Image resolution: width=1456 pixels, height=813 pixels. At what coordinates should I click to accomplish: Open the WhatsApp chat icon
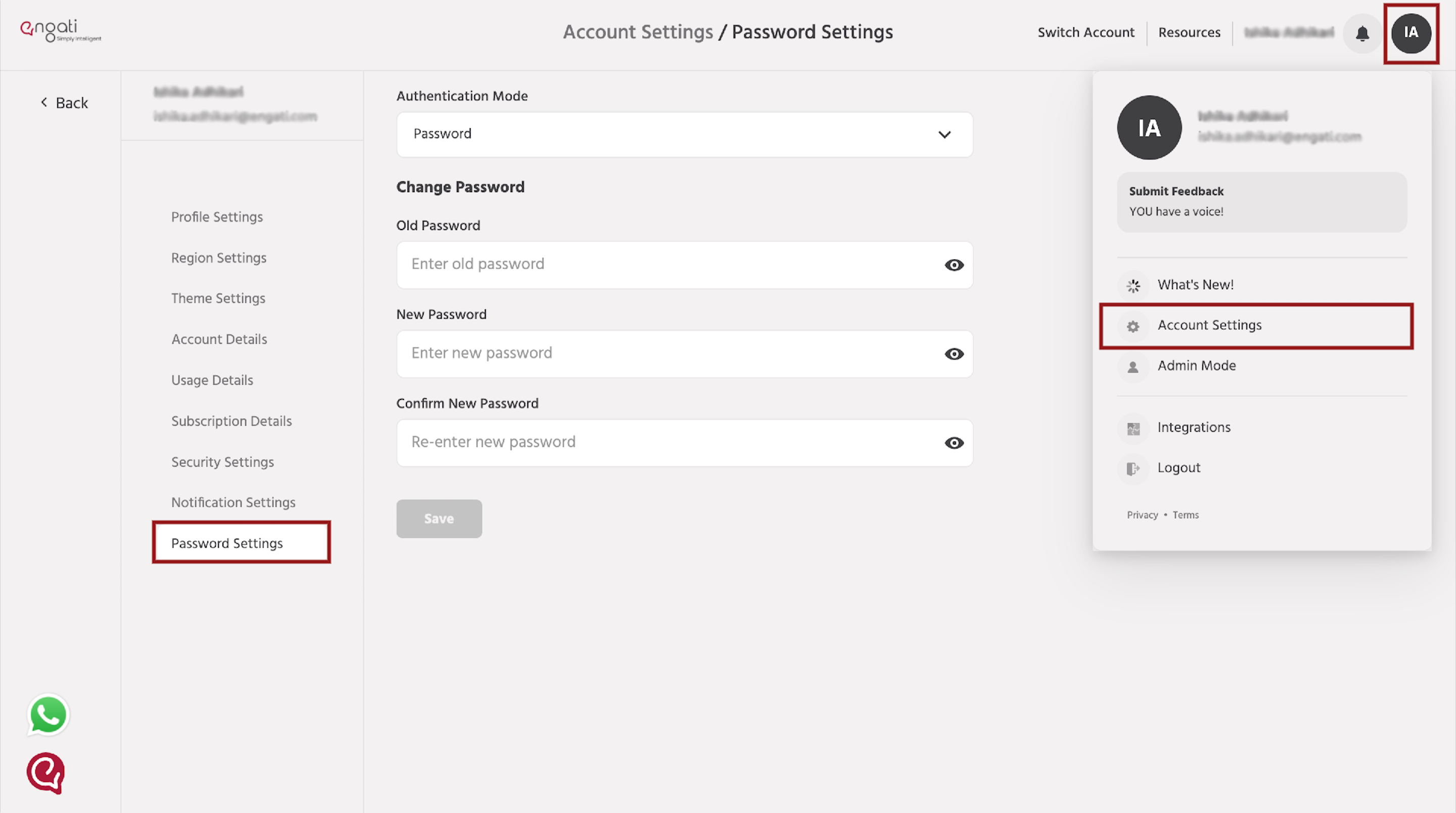tap(48, 714)
